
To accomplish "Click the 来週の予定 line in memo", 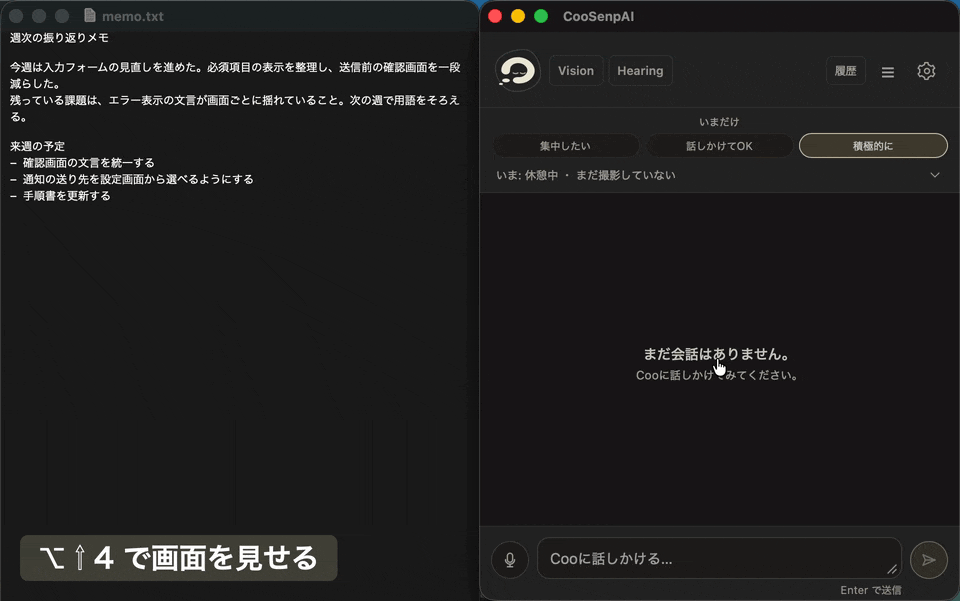I will coord(37,146).
